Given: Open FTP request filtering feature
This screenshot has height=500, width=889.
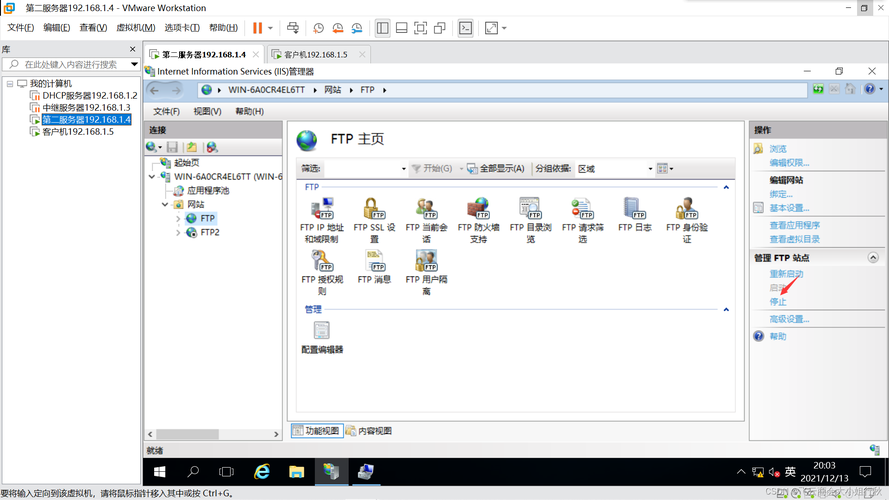Looking at the screenshot, I should pyautogui.click(x=583, y=221).
